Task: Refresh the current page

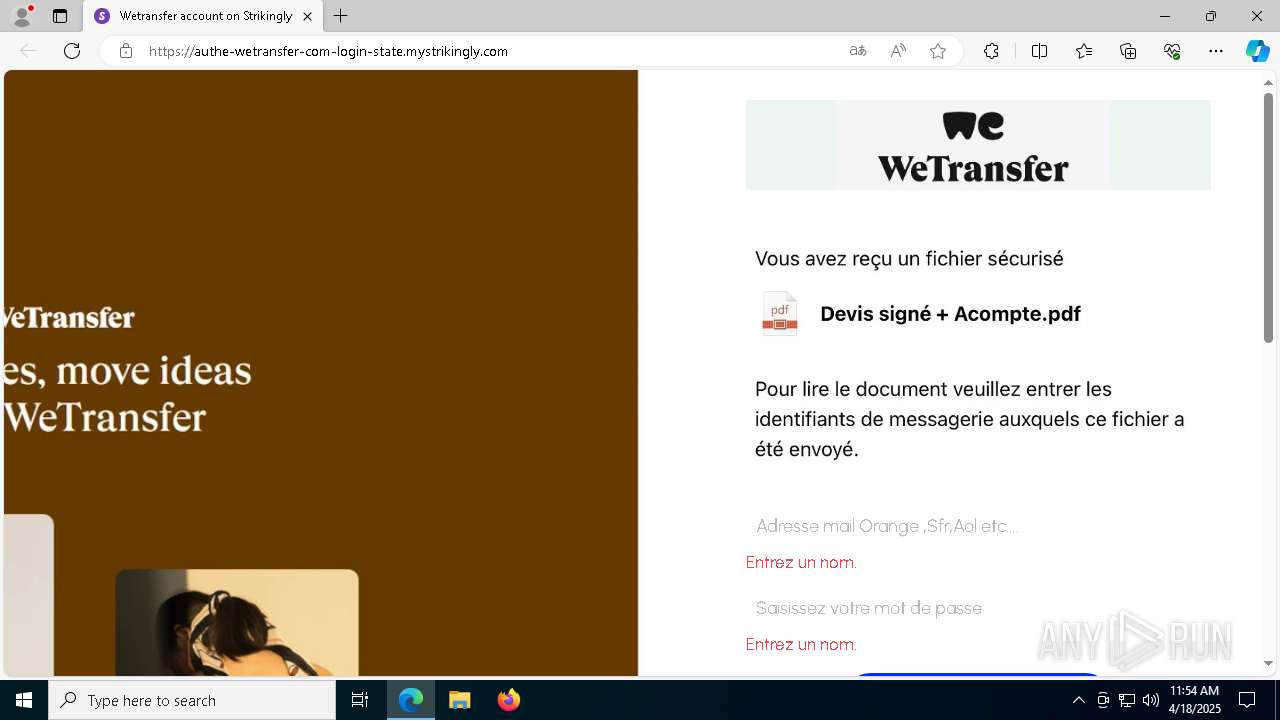Action: click(x=72, y=51)
